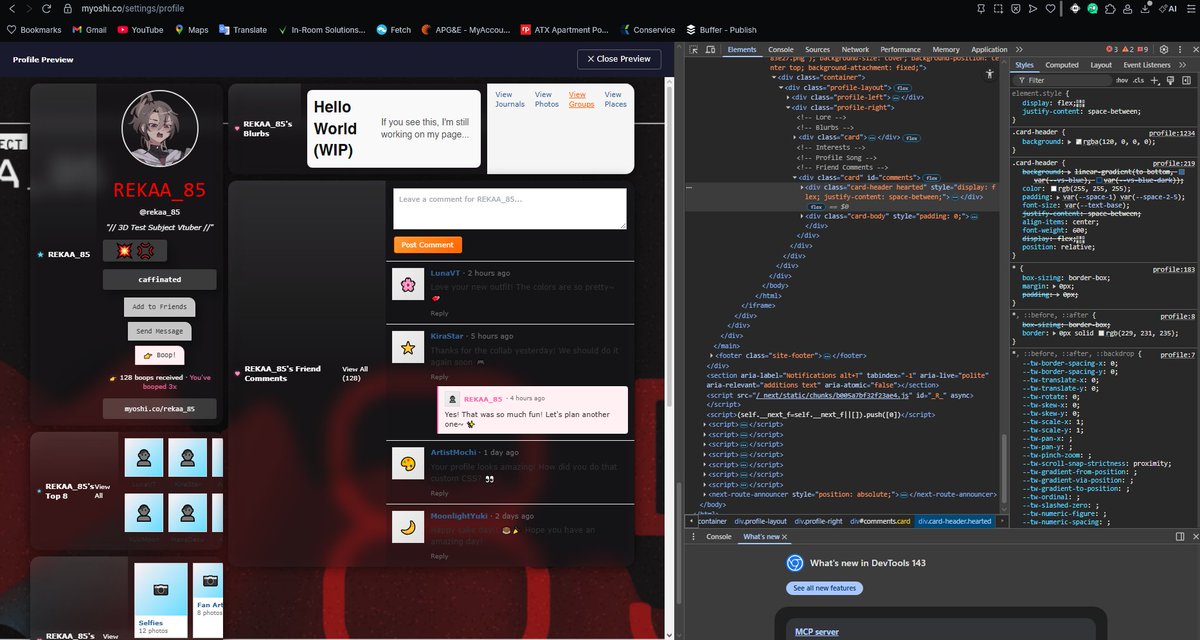This screenshot has height=640, width=1200.
Task: Click the issues count badge showing 9
Action: [x=1144, y=49]
